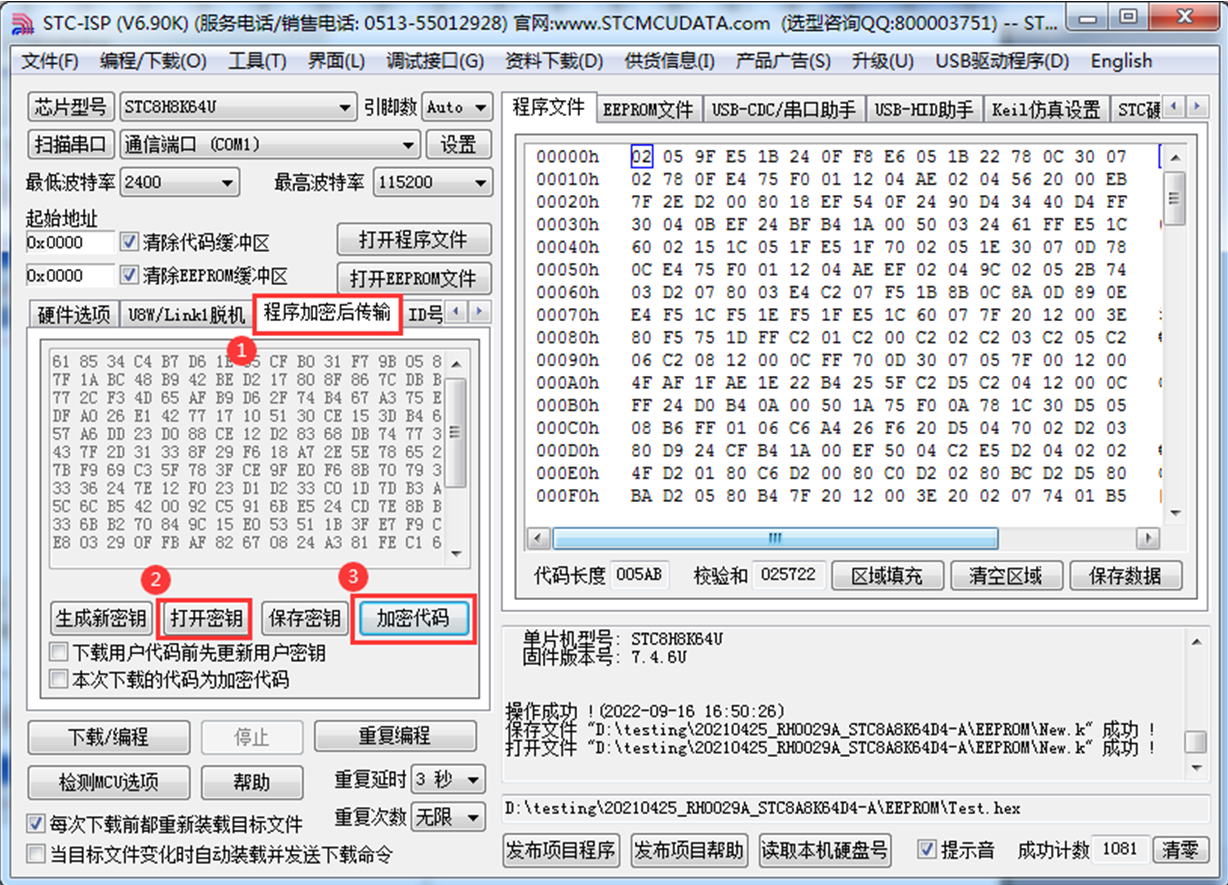The image size is (1228, 885).
Task: Switch to the USB-HID助手 tab
Action: 924,110
